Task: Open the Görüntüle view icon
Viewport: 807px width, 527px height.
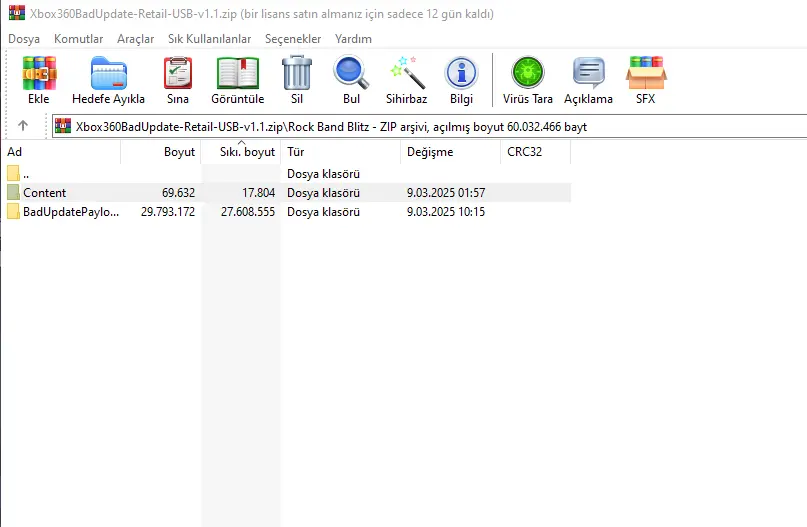Action: 238,73
